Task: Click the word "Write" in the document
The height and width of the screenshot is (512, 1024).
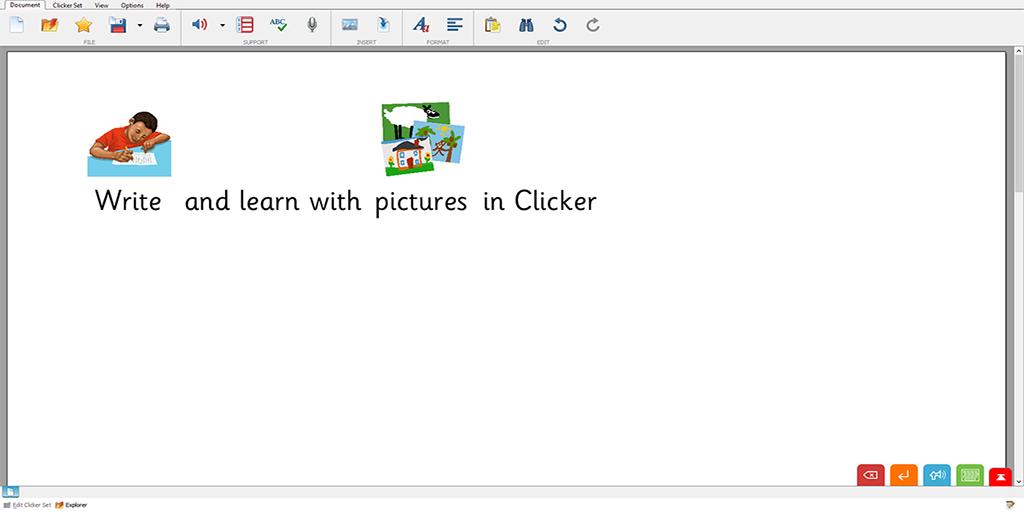Action: point(128,200)
